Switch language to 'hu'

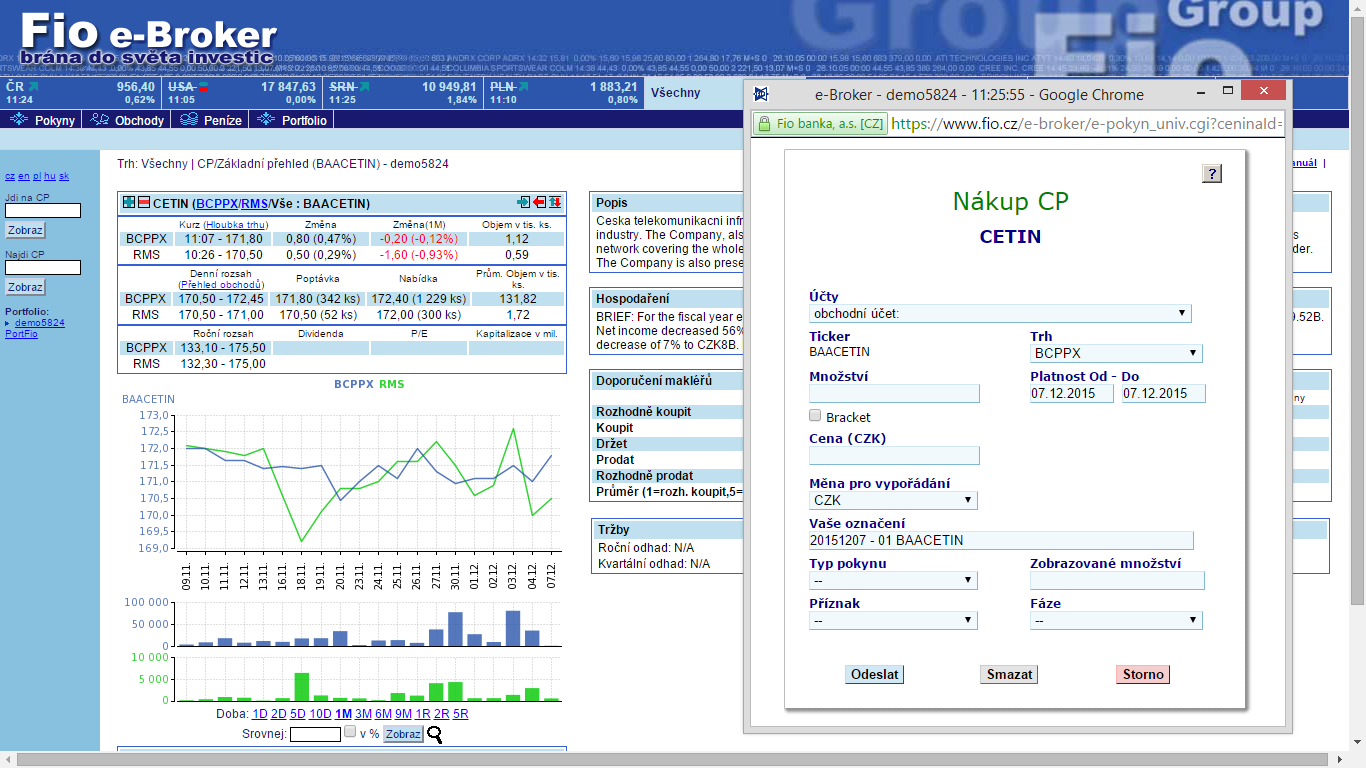50,176
